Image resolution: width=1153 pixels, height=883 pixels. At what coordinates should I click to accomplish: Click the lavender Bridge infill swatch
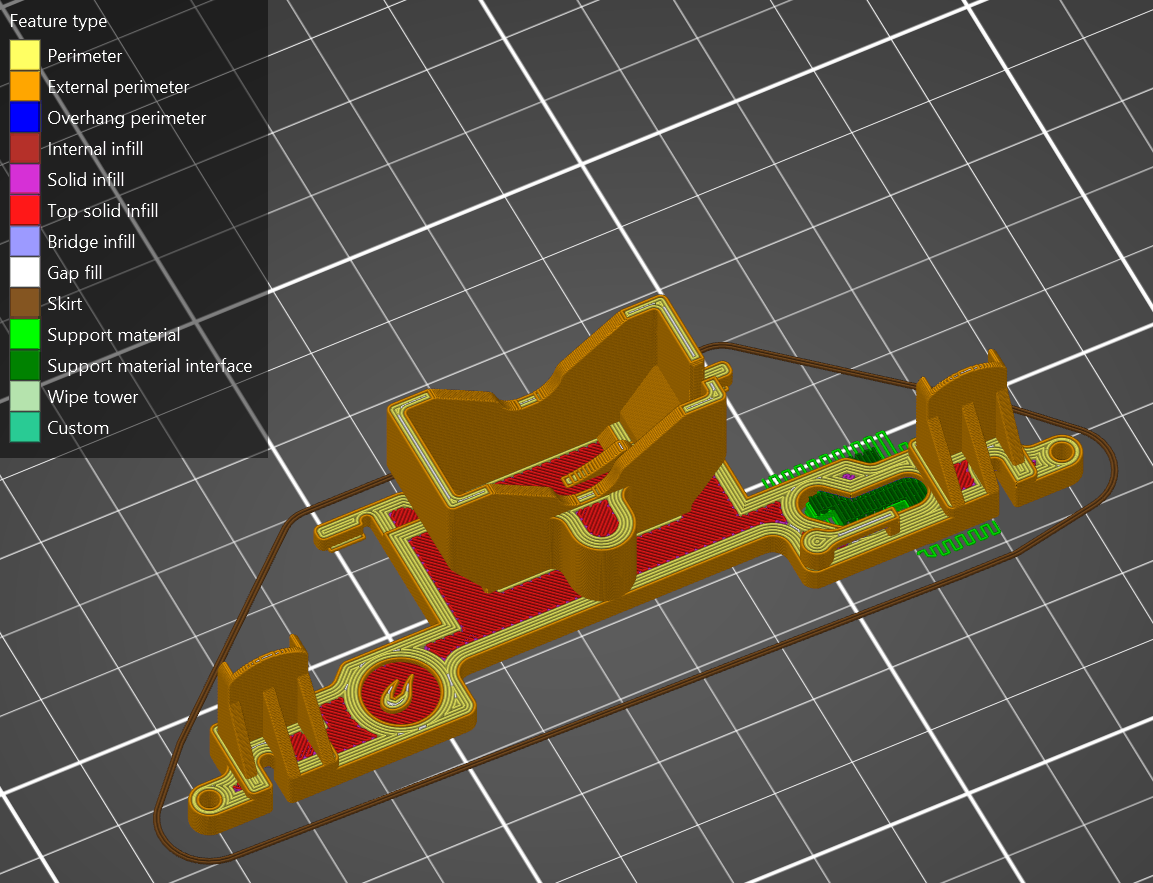pyautogui.click(x=24, y=241)
